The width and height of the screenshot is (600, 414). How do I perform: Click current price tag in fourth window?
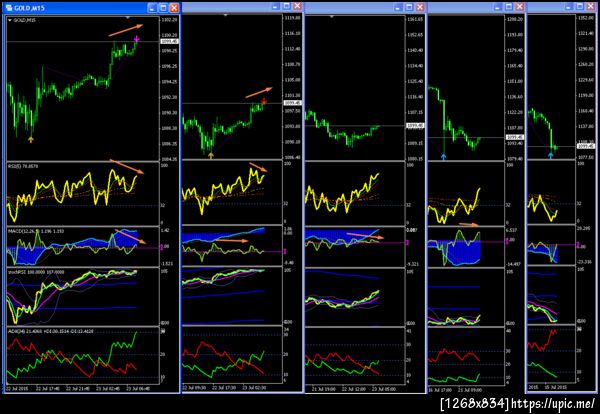pyautogui.click(x=515, y=137)
